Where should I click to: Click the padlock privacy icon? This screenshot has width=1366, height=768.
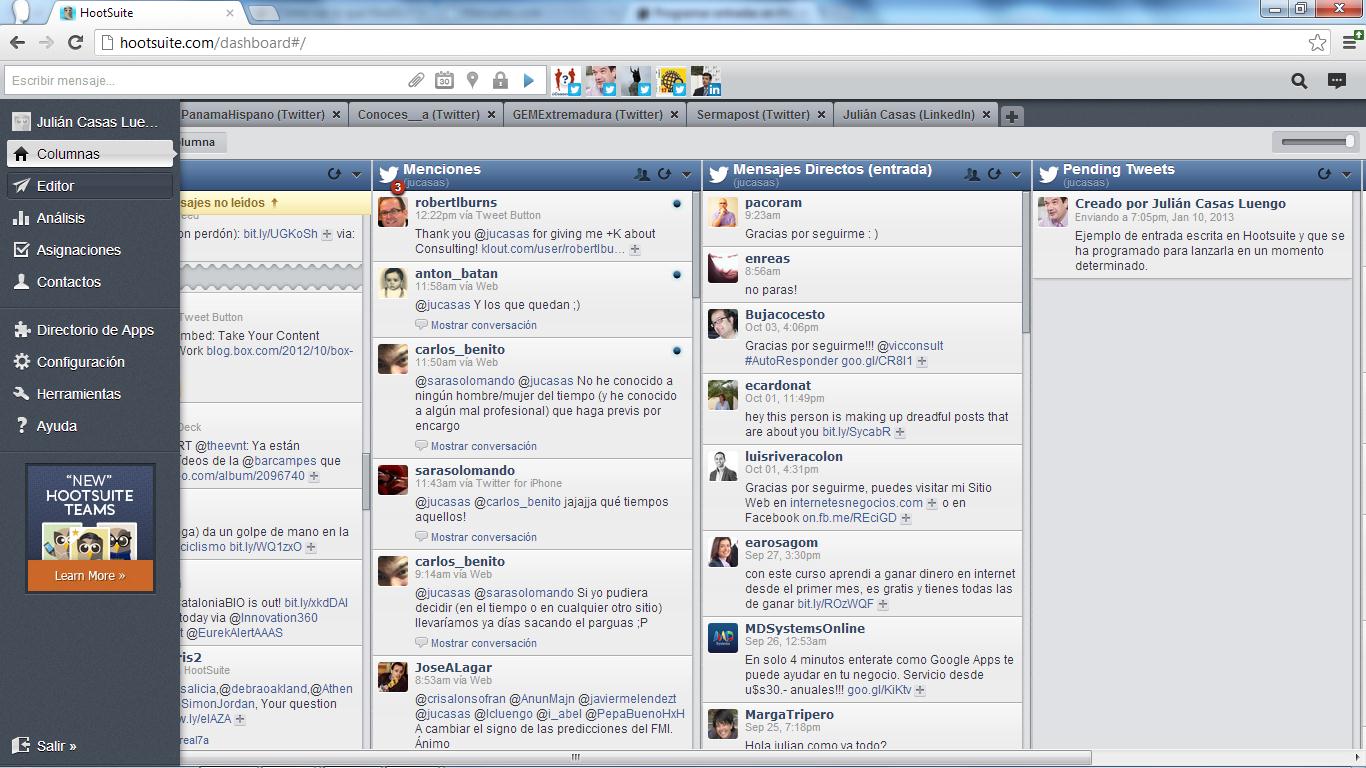(500, 81)
